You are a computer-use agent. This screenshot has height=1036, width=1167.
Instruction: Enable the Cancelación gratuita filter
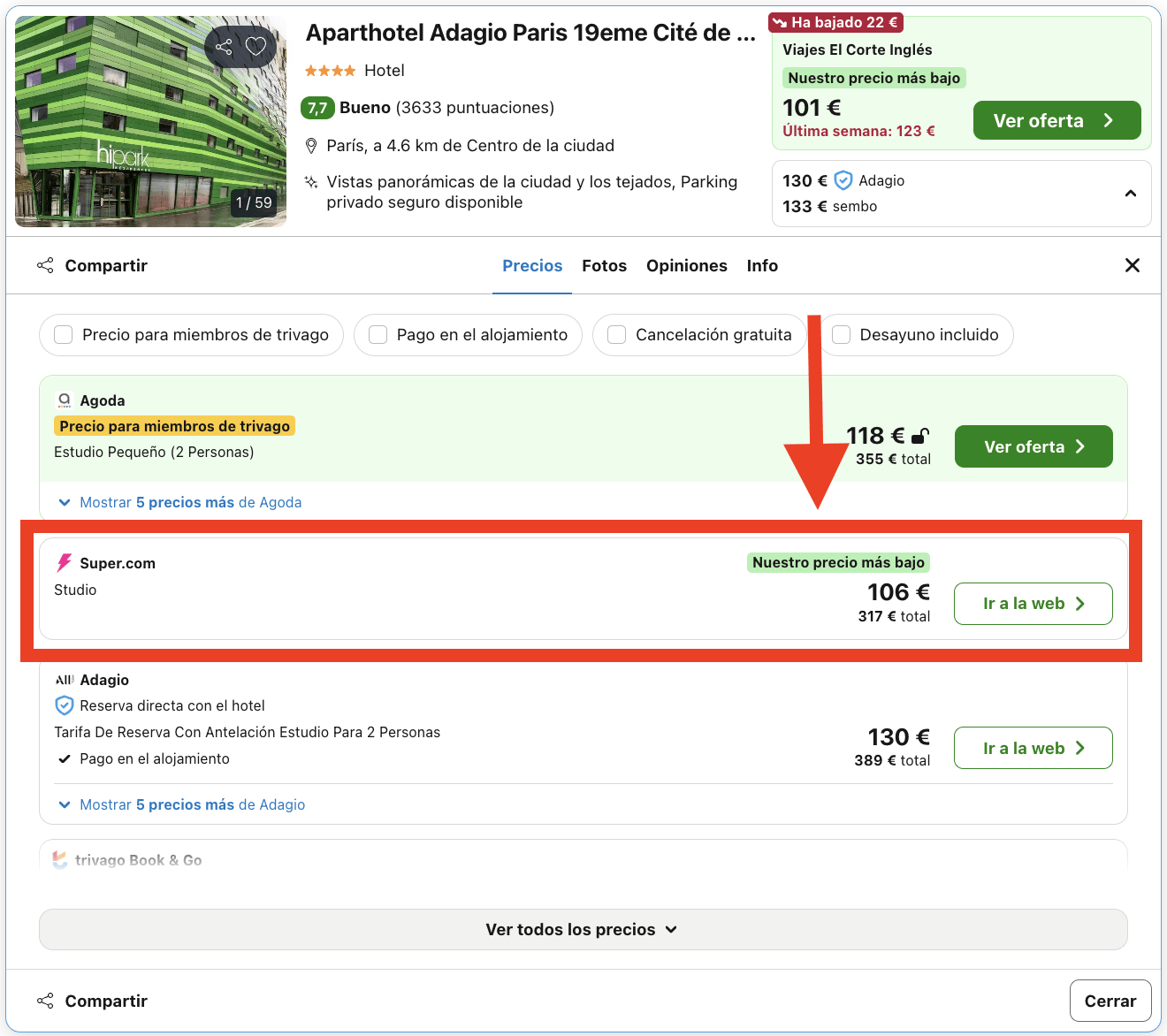[x=616, y=335]
